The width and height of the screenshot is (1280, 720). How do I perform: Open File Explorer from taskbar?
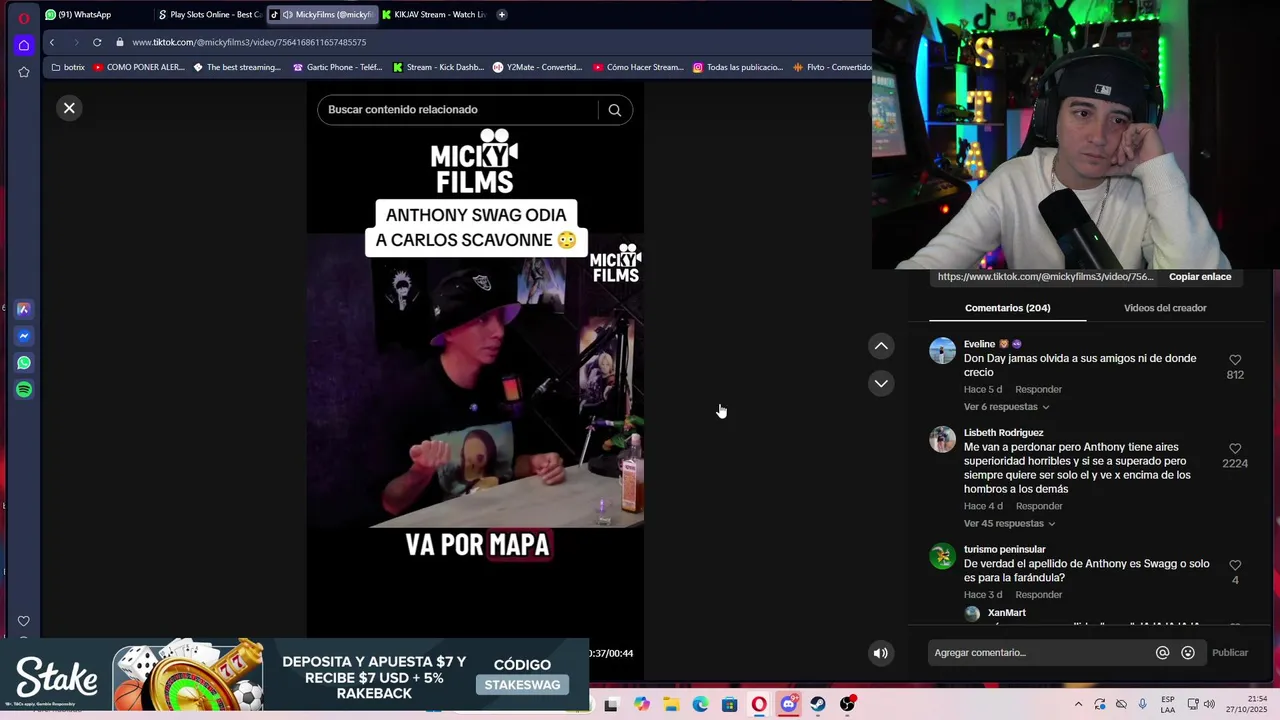(671, 704)
